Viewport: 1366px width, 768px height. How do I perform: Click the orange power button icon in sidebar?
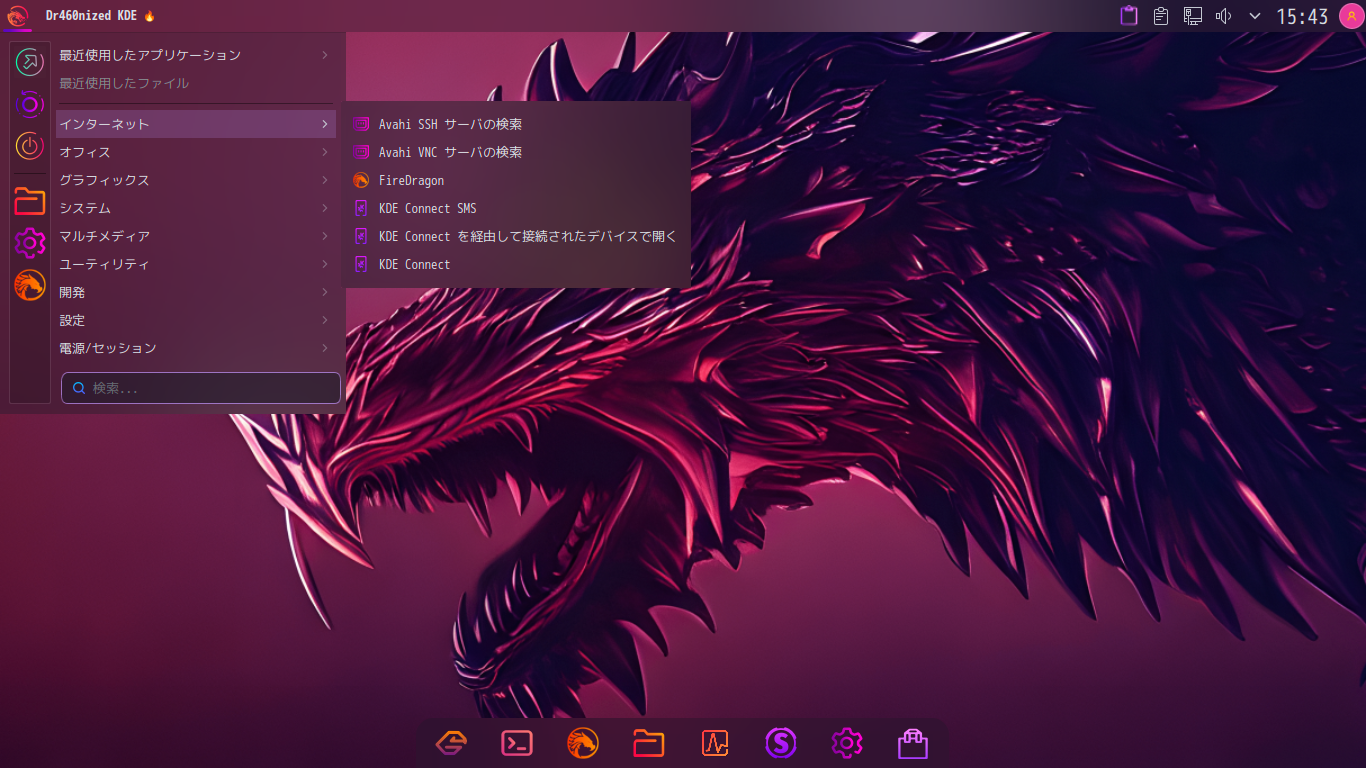click(x=30, y=146)
